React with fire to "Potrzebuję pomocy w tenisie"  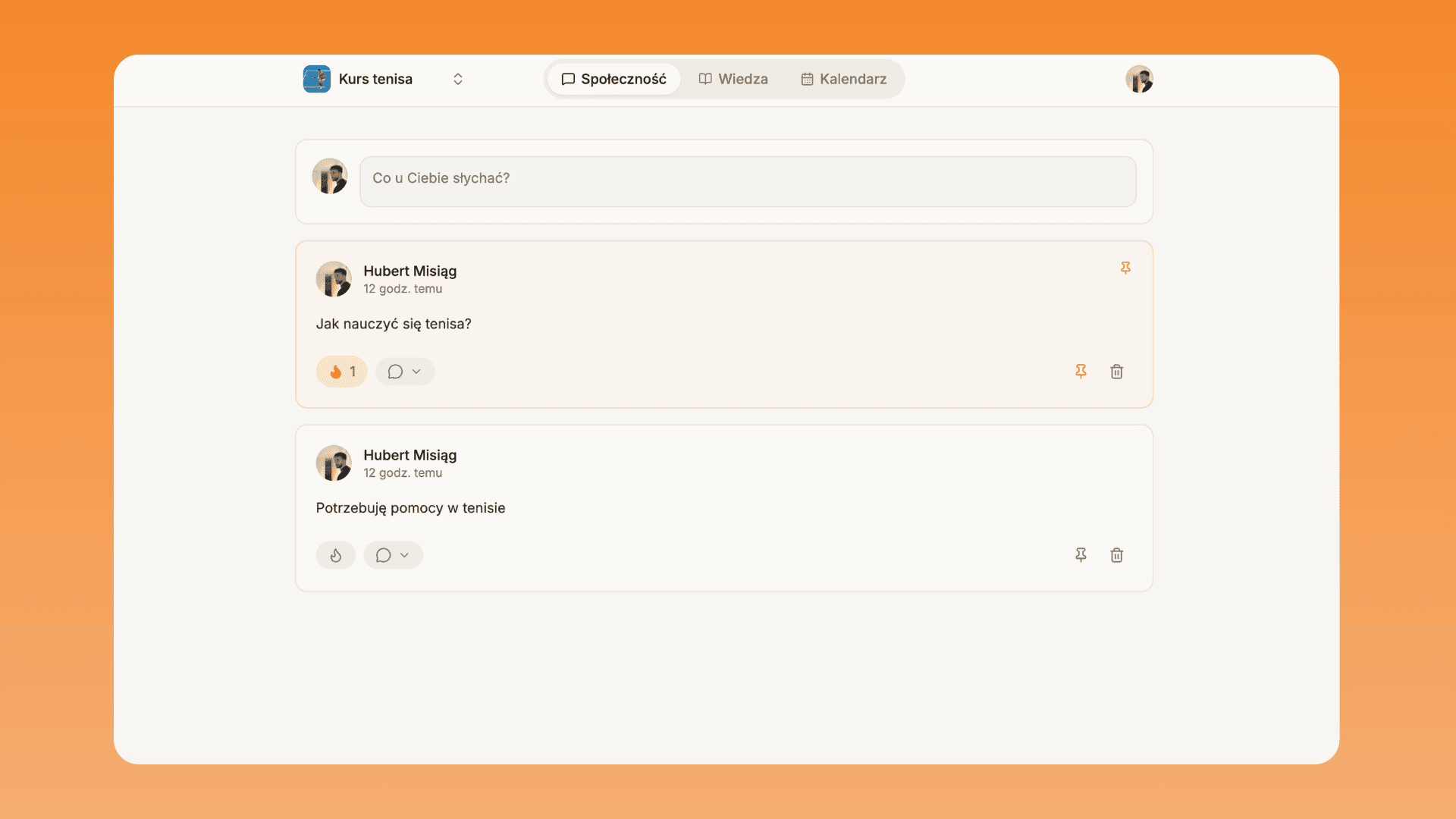(x=335, y=554)
